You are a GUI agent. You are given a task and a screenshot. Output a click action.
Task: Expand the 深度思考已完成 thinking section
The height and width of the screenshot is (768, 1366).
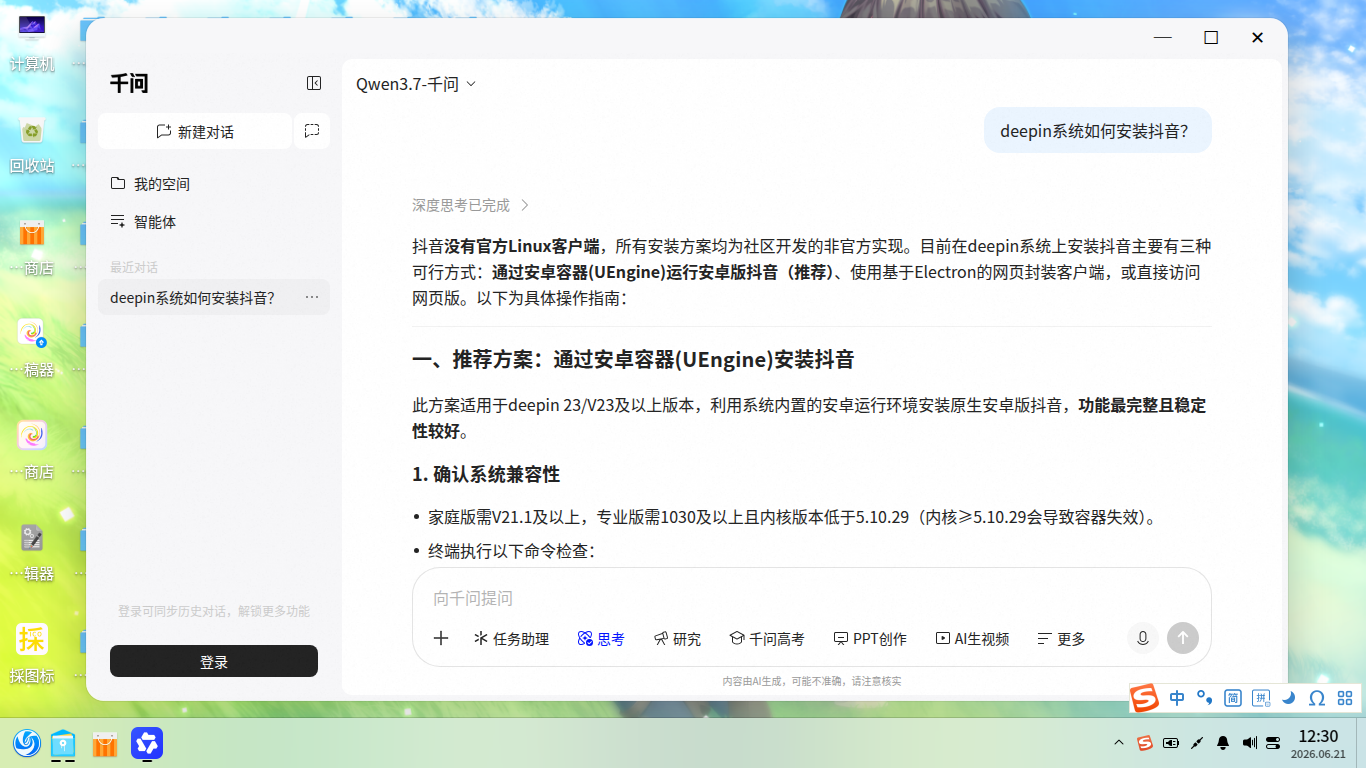point(470,205)
